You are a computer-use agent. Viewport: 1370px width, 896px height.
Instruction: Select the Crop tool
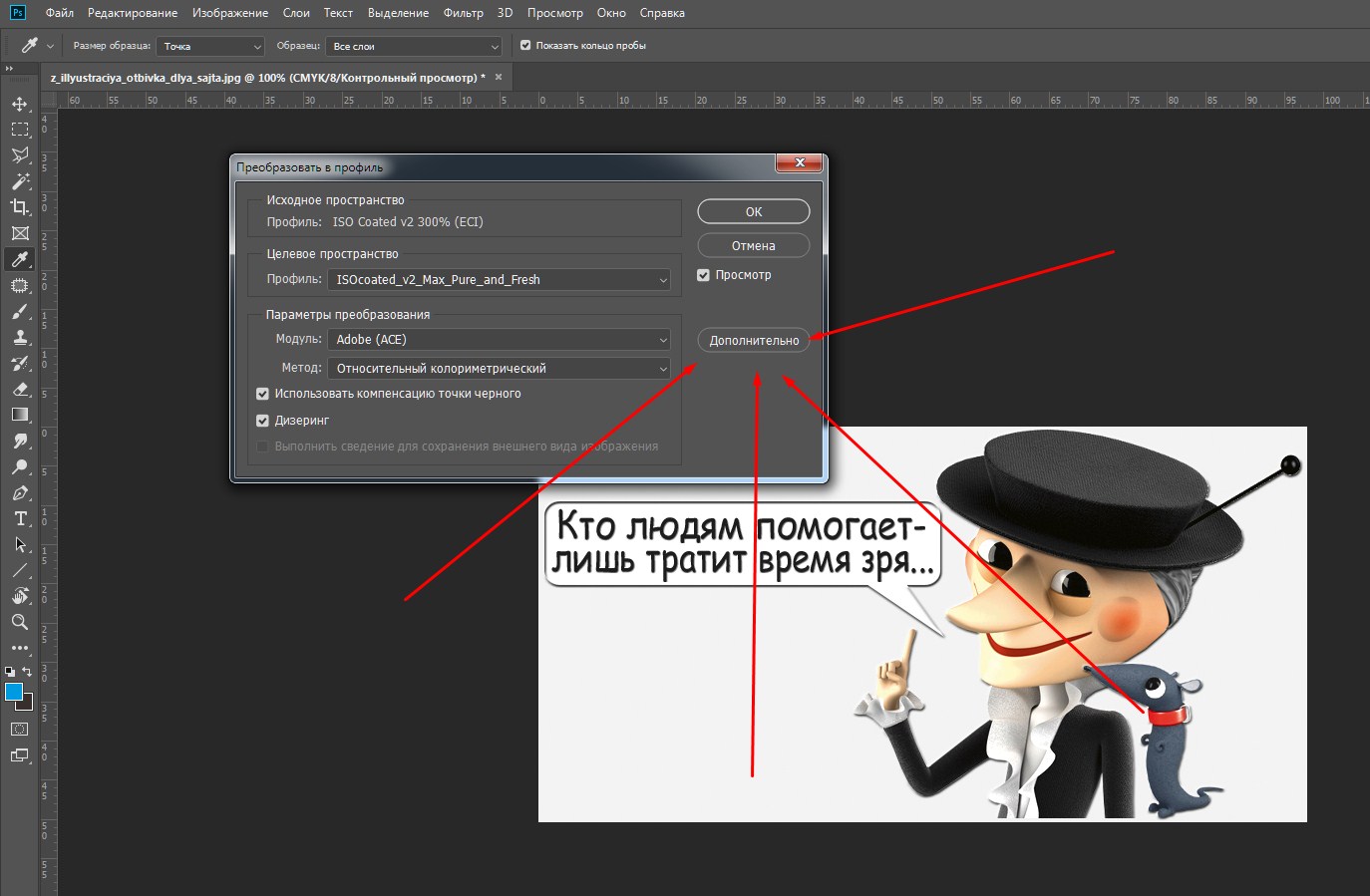click(x=20, y=207)
